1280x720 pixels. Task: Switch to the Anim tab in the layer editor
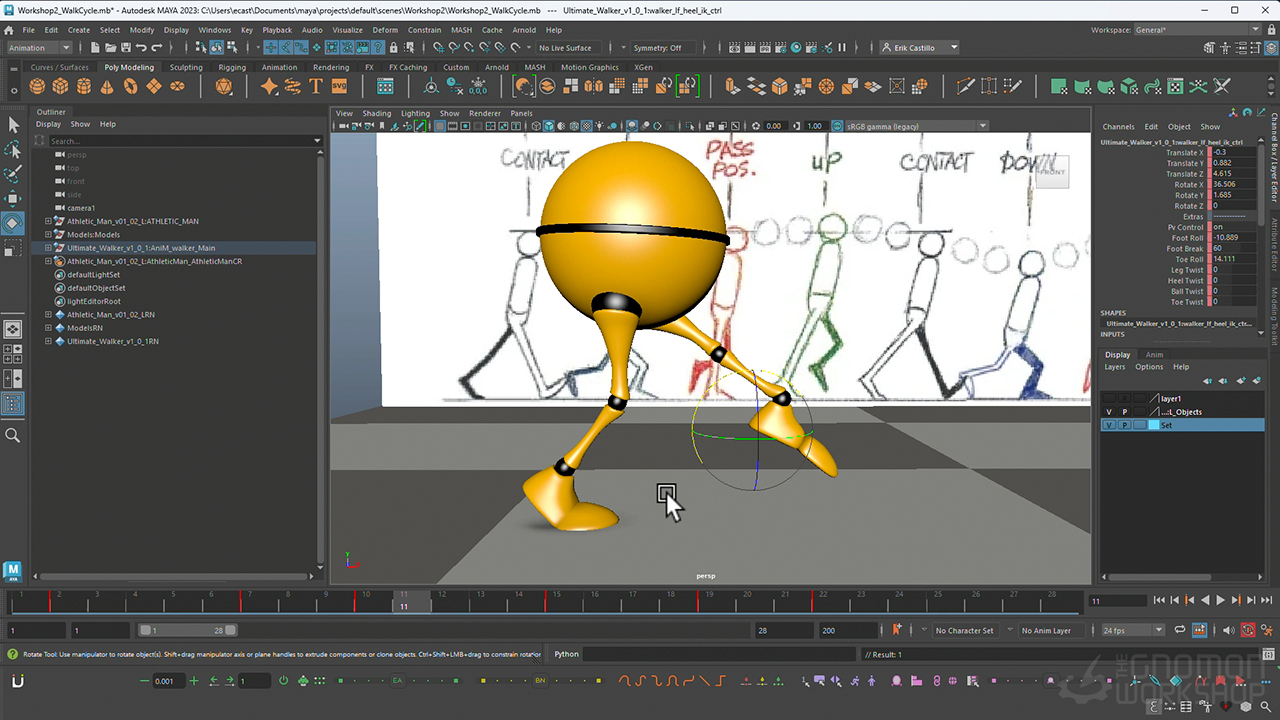click(x=1154, y=354)
